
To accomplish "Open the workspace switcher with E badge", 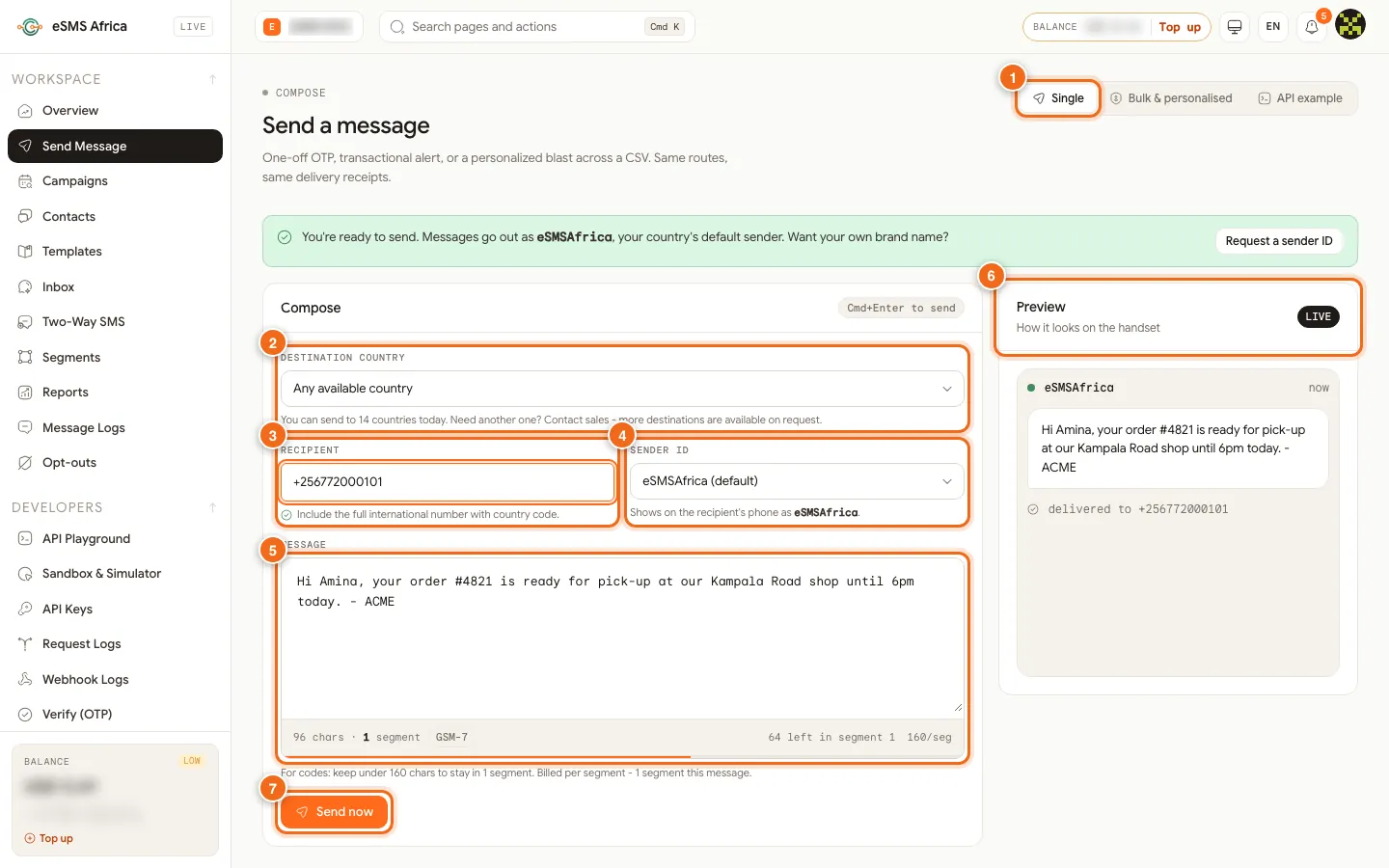I will pos(309,27).
